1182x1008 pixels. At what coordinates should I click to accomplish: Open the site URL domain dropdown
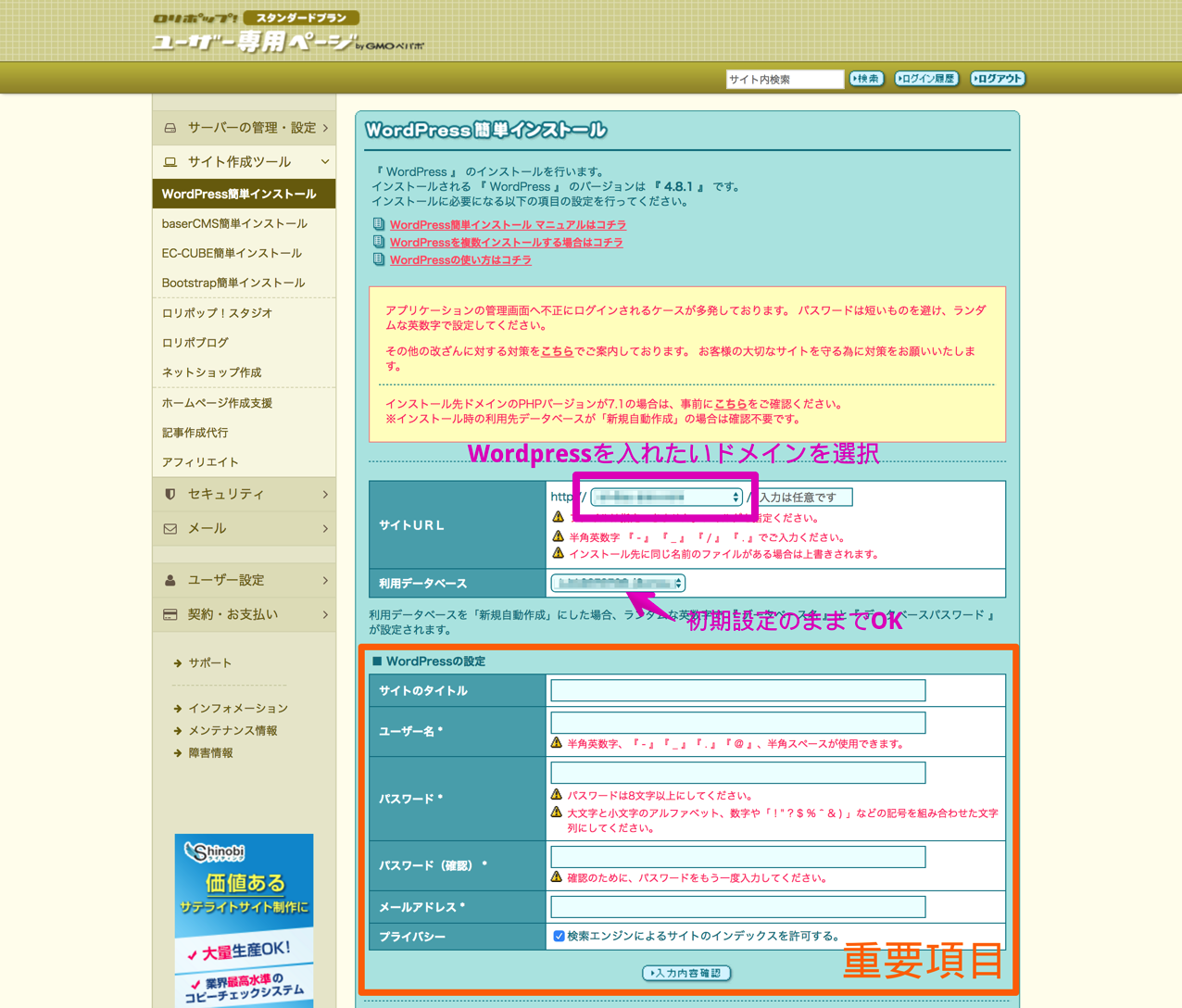click(x=667, y=498)
